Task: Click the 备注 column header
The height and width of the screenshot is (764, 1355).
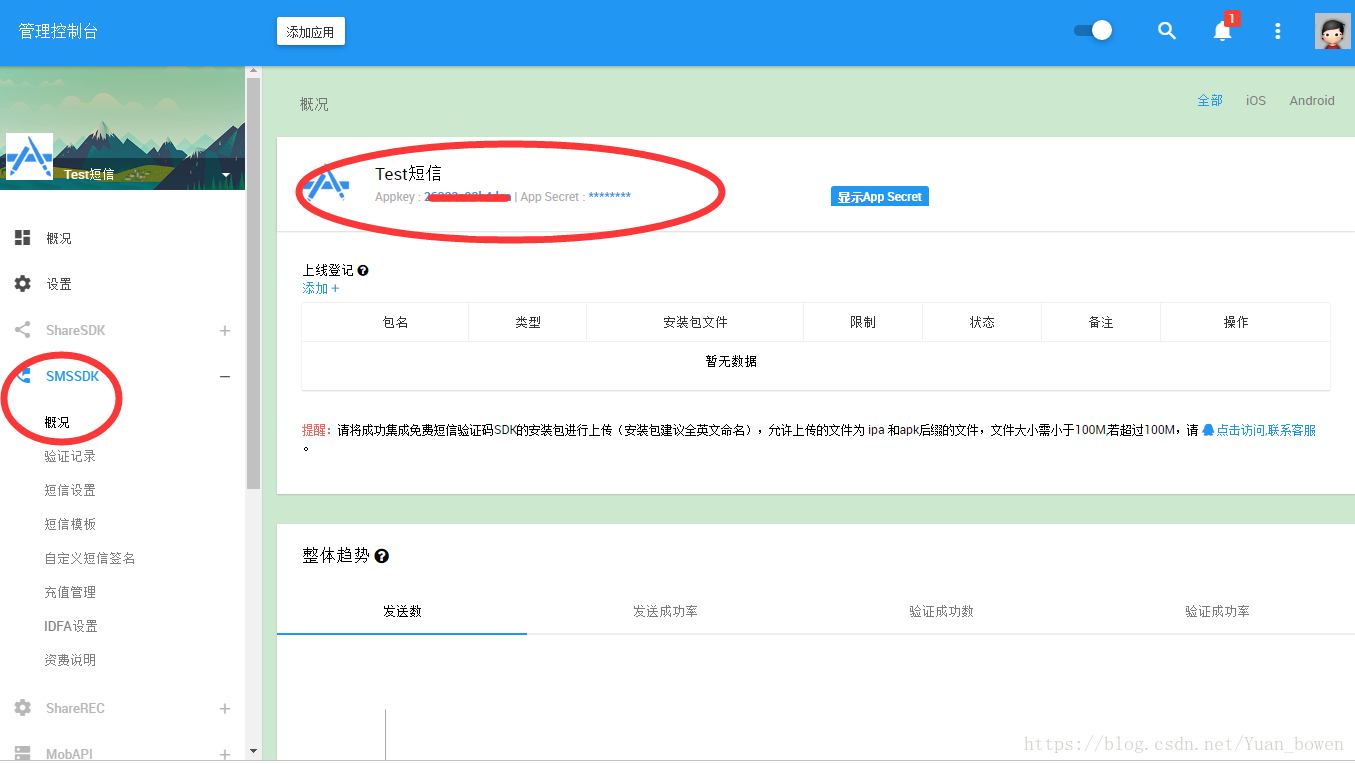Action: click(1101, 322)
